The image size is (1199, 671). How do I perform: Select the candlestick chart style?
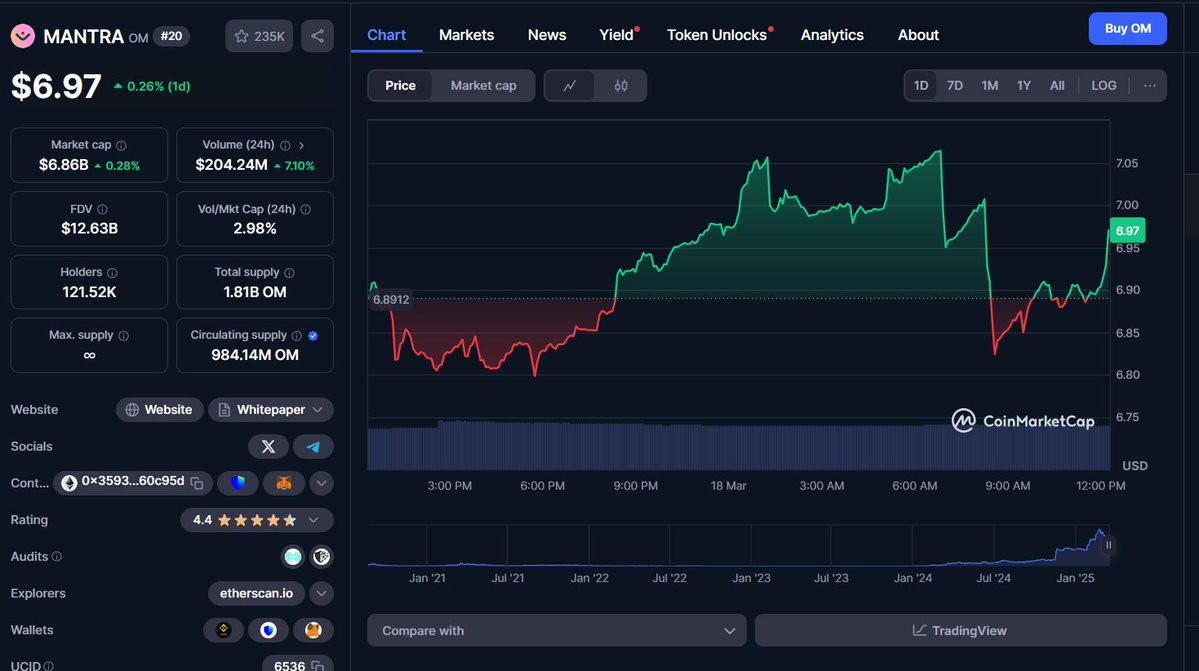pos(621,86)
